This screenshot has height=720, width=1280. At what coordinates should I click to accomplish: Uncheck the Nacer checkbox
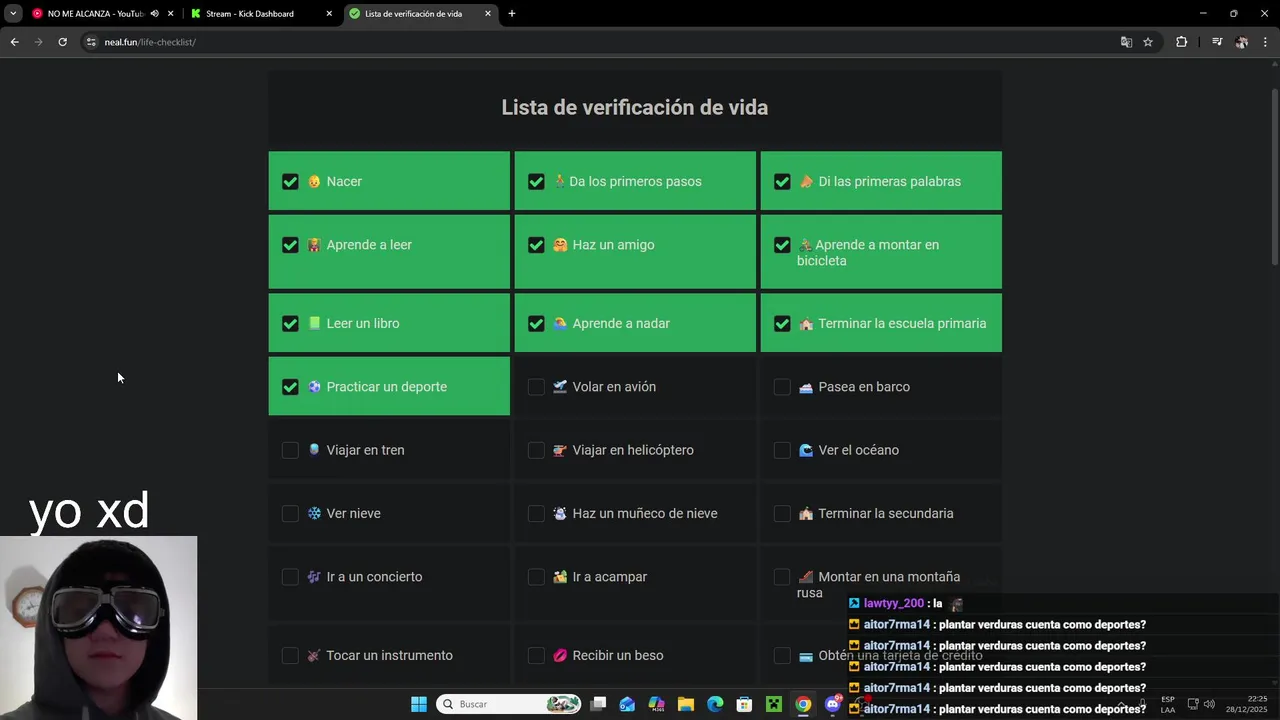coord(290,181)
